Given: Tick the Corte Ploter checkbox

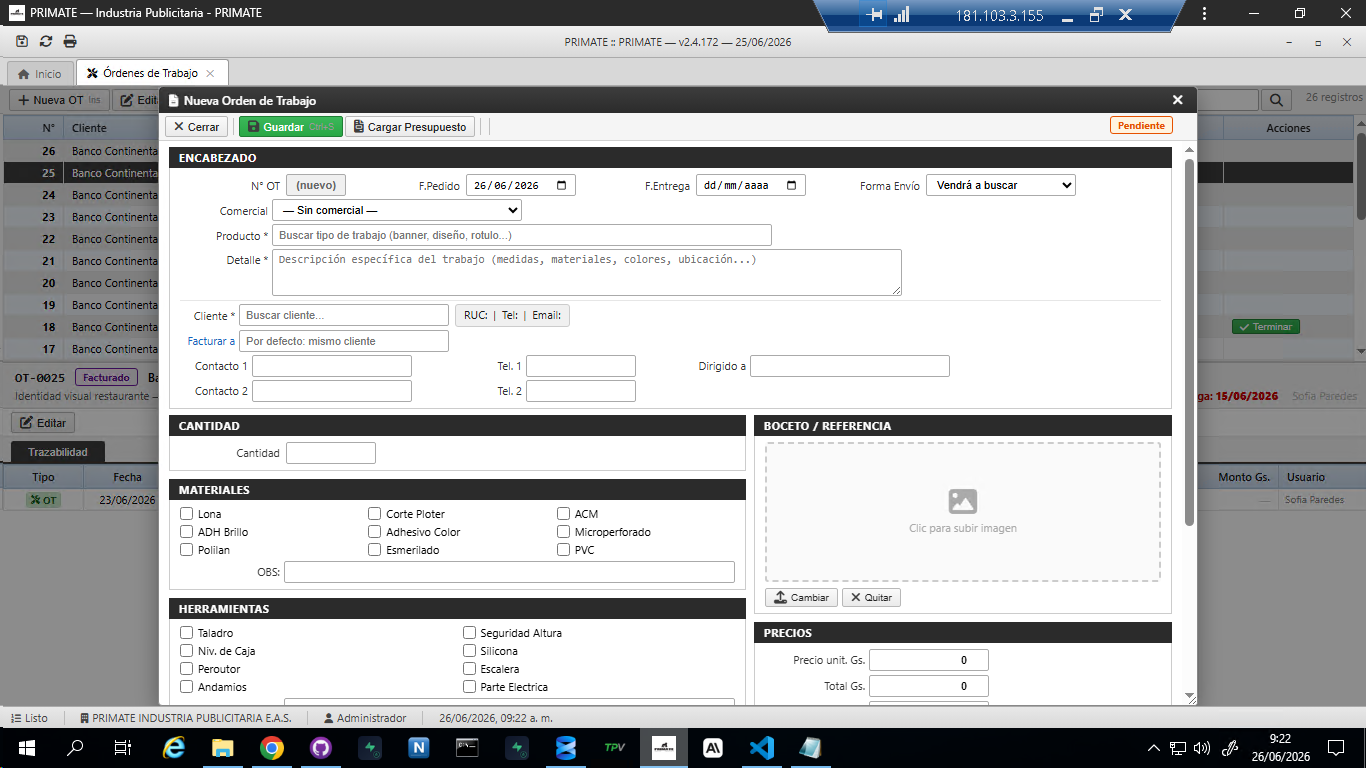Looking at the screenshot, I should click(x=375, y=514).
